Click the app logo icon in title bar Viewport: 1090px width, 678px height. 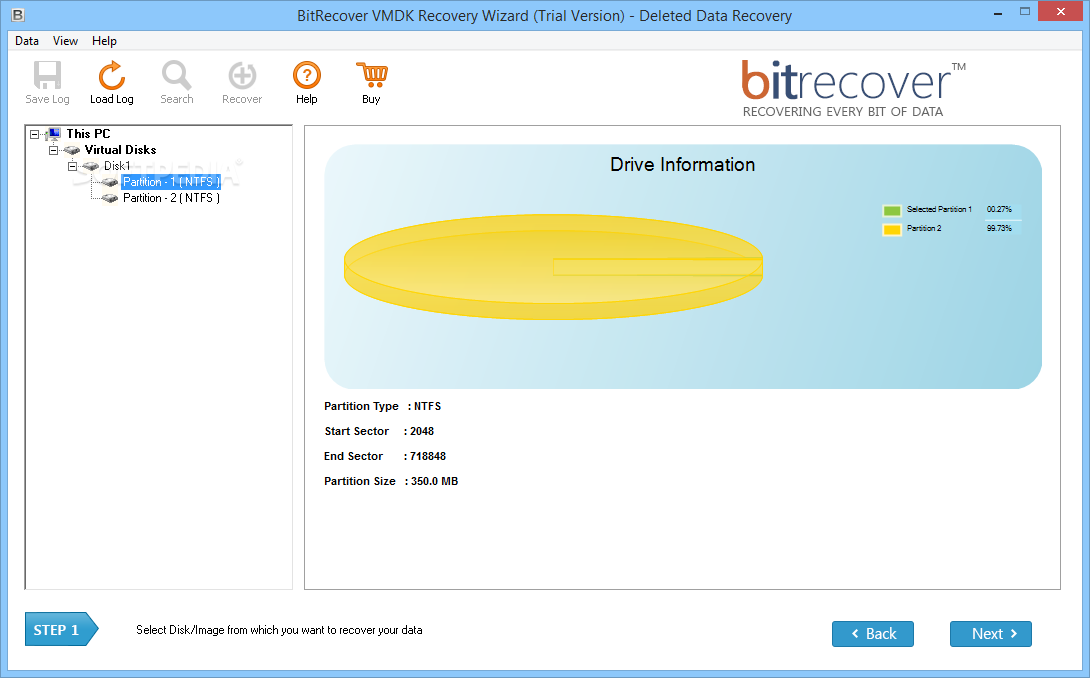[17, 15]
